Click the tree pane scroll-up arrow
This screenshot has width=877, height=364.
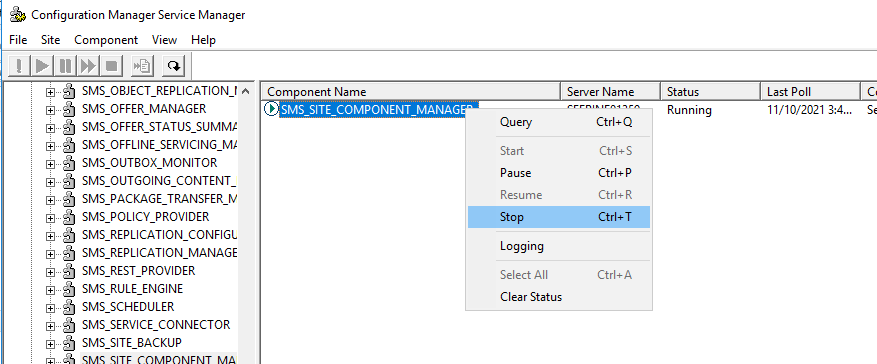pyautogui.click(x=247, y=91)
